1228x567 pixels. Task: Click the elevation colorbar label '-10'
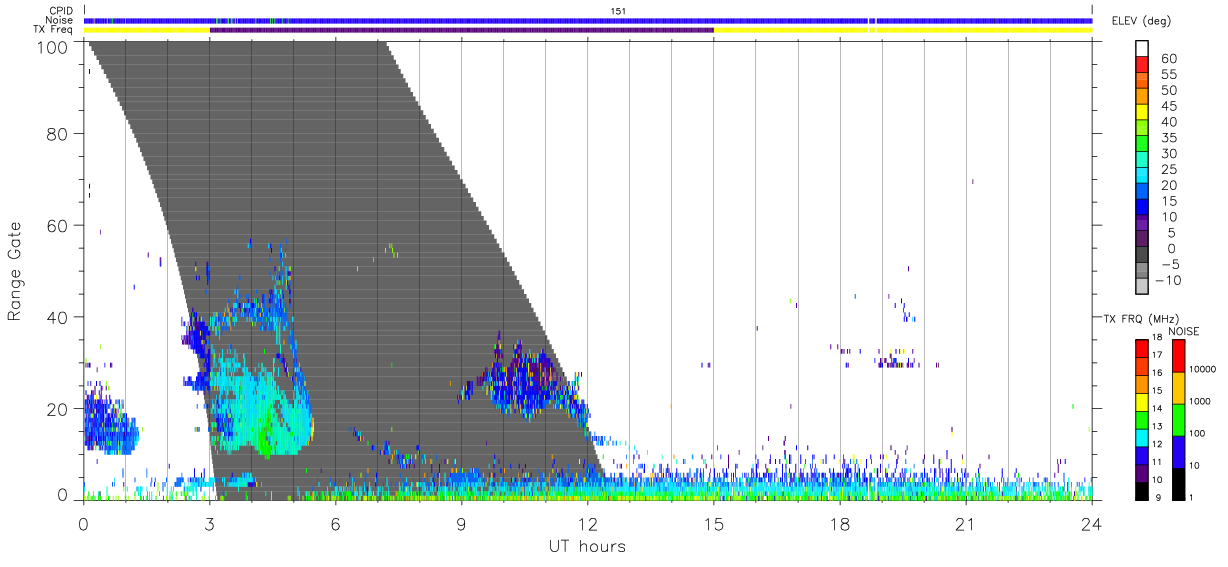1170,280
